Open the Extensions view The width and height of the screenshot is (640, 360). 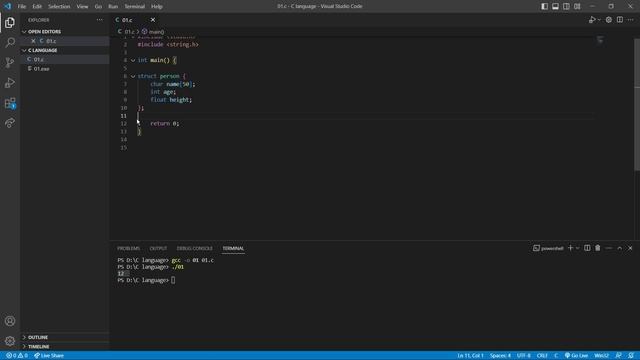[10, 103]
